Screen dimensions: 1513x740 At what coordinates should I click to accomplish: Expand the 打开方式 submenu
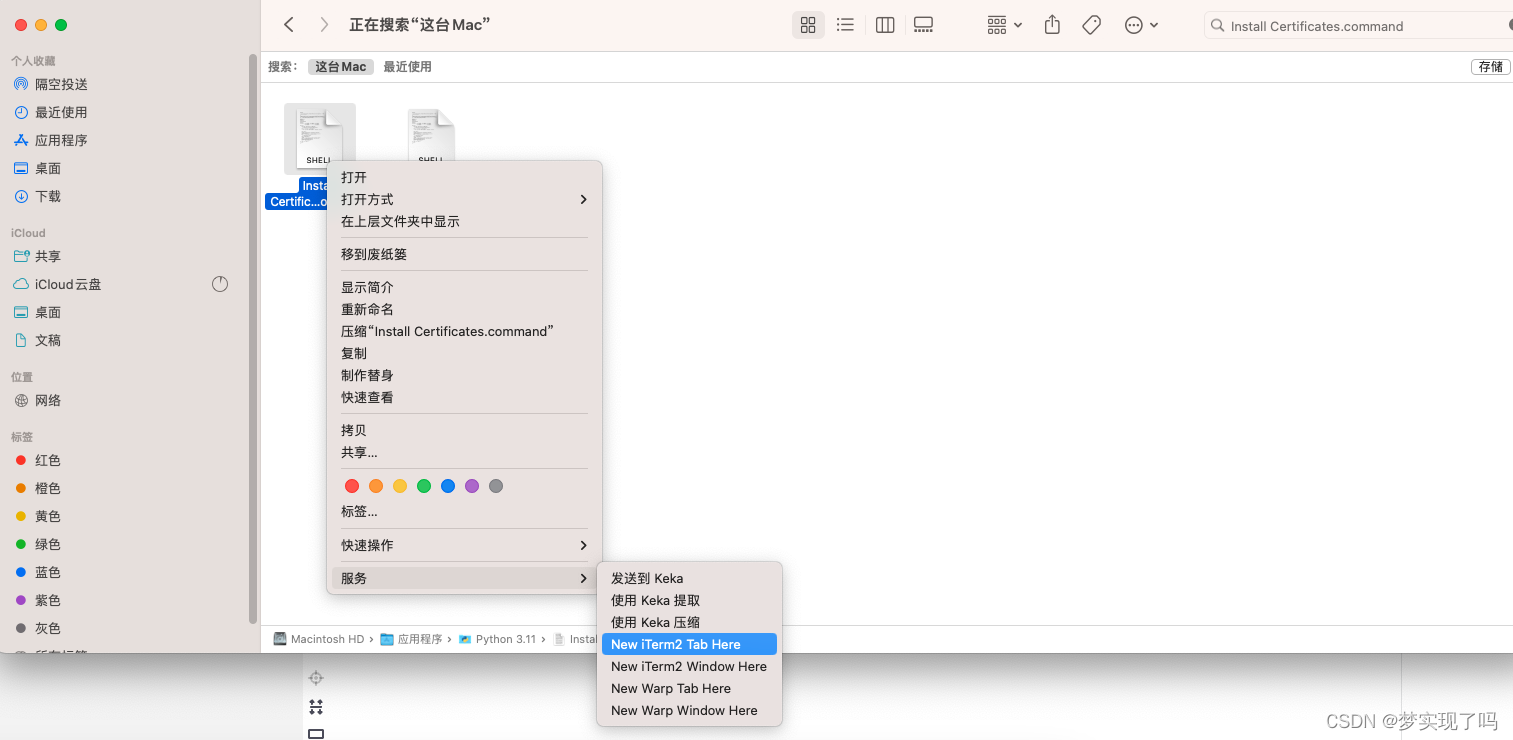464,199
